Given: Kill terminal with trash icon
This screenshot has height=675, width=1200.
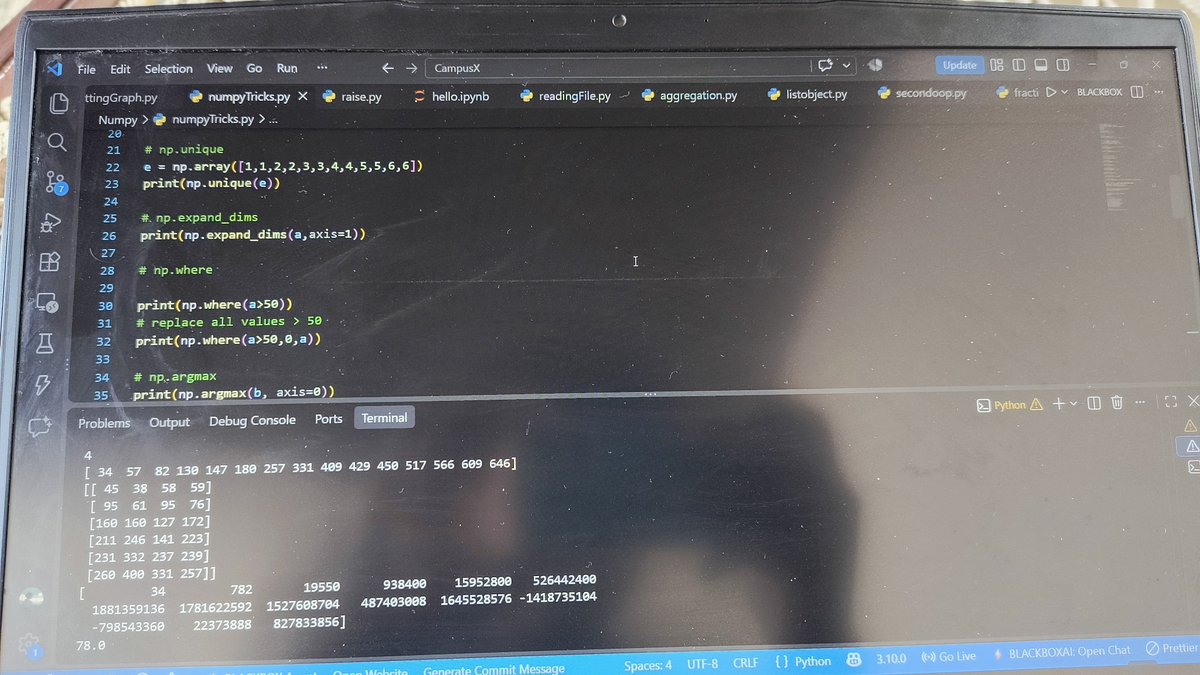Looking at the screenshot, I should [x=1117, y=403].
